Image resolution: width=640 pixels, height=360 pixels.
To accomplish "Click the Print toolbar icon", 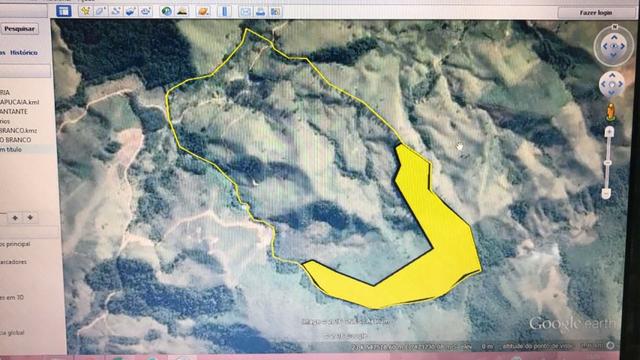I will 260,11.
